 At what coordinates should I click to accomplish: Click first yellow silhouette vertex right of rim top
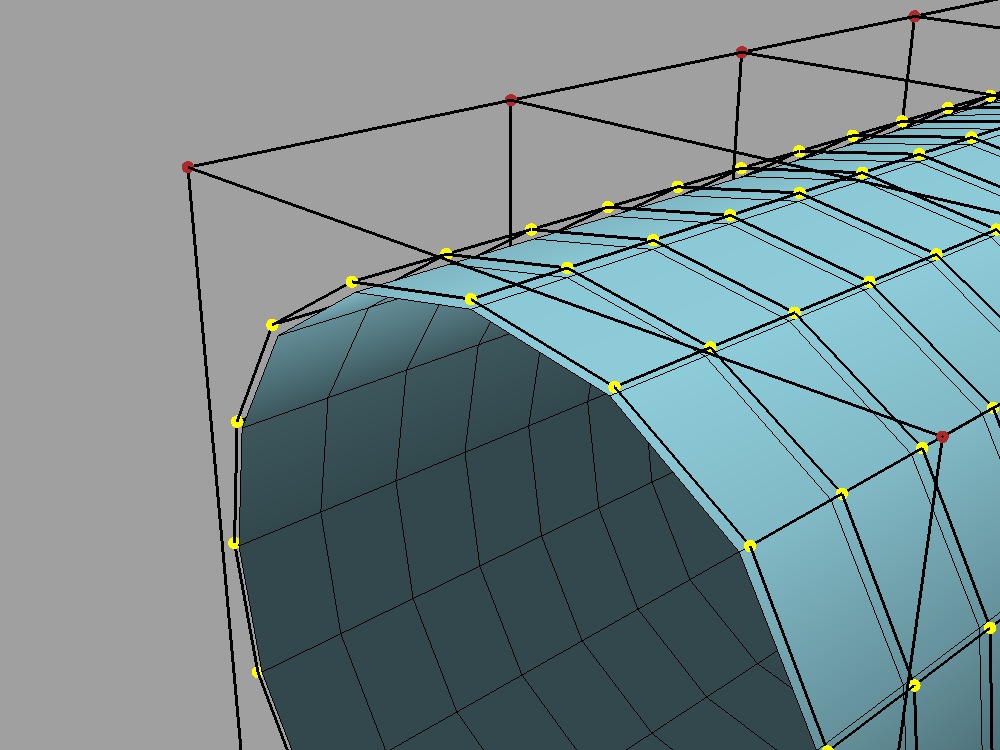(x=446, y=254)
